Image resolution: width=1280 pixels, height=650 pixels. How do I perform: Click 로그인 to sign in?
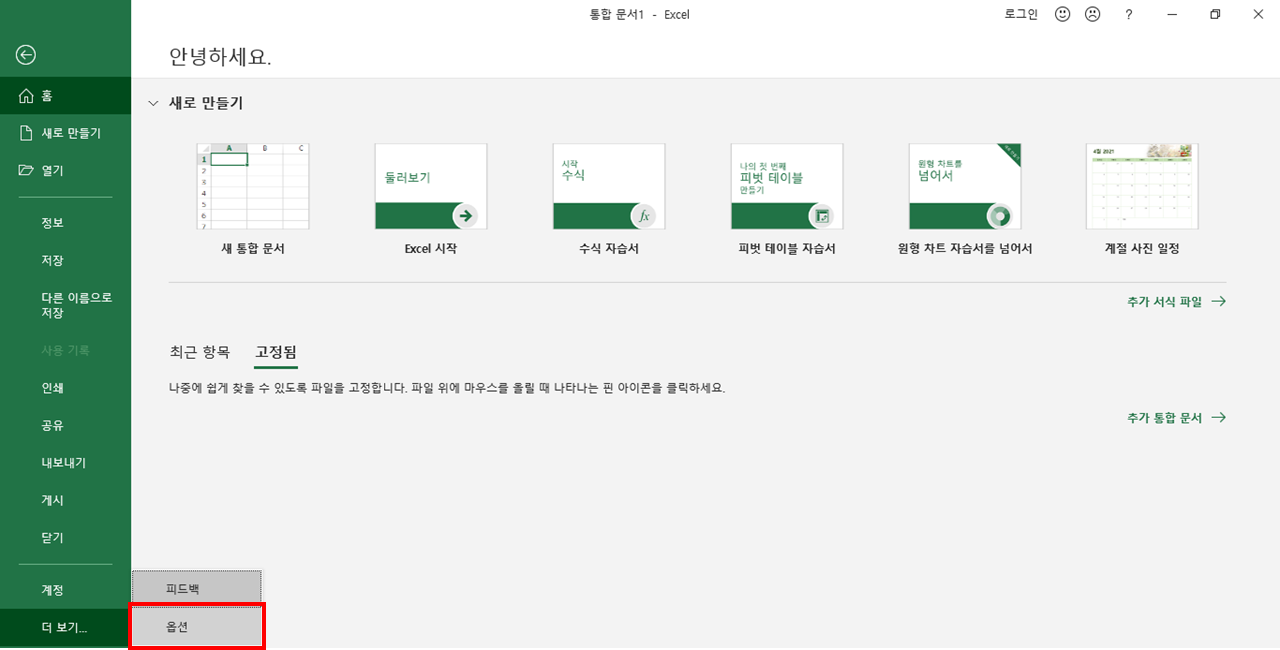1021,14
